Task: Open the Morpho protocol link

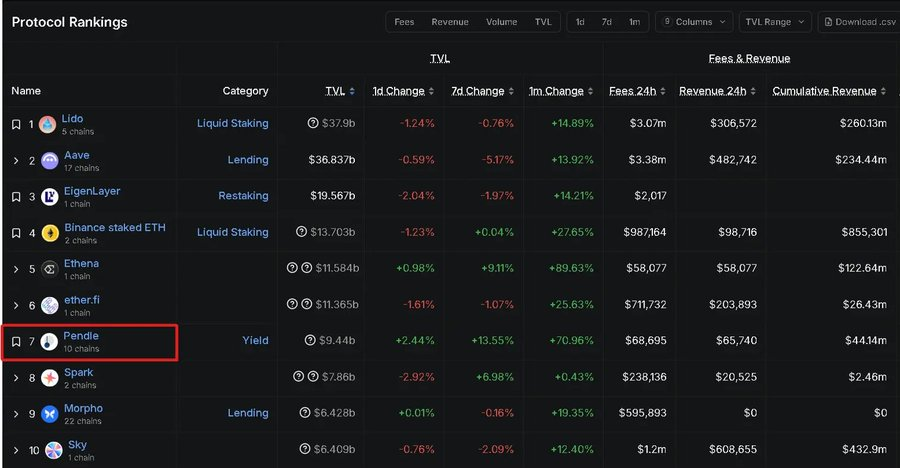Action: click(x=83, y=408)
